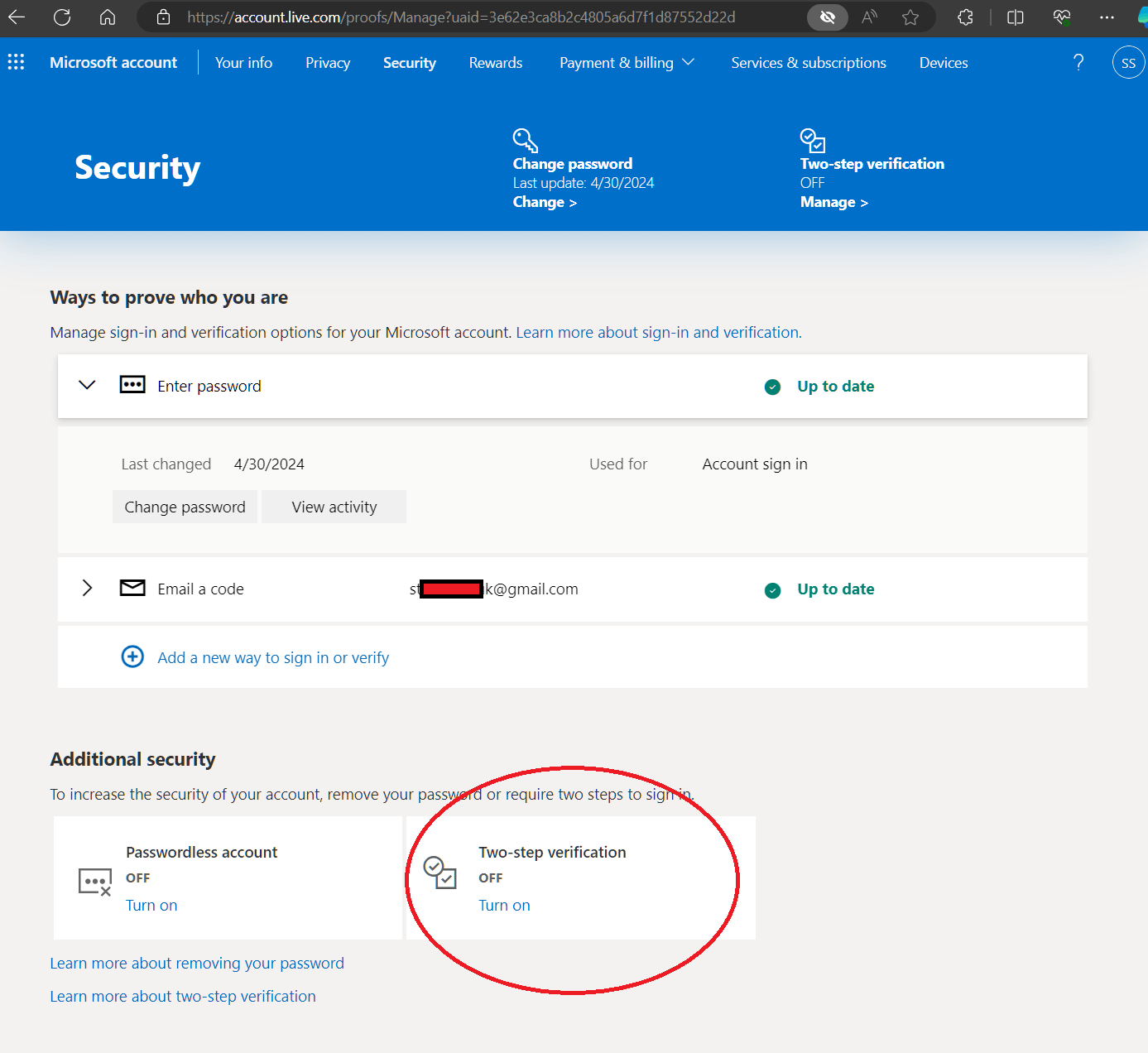Click the Email a code envelope icon

(132, 588)
